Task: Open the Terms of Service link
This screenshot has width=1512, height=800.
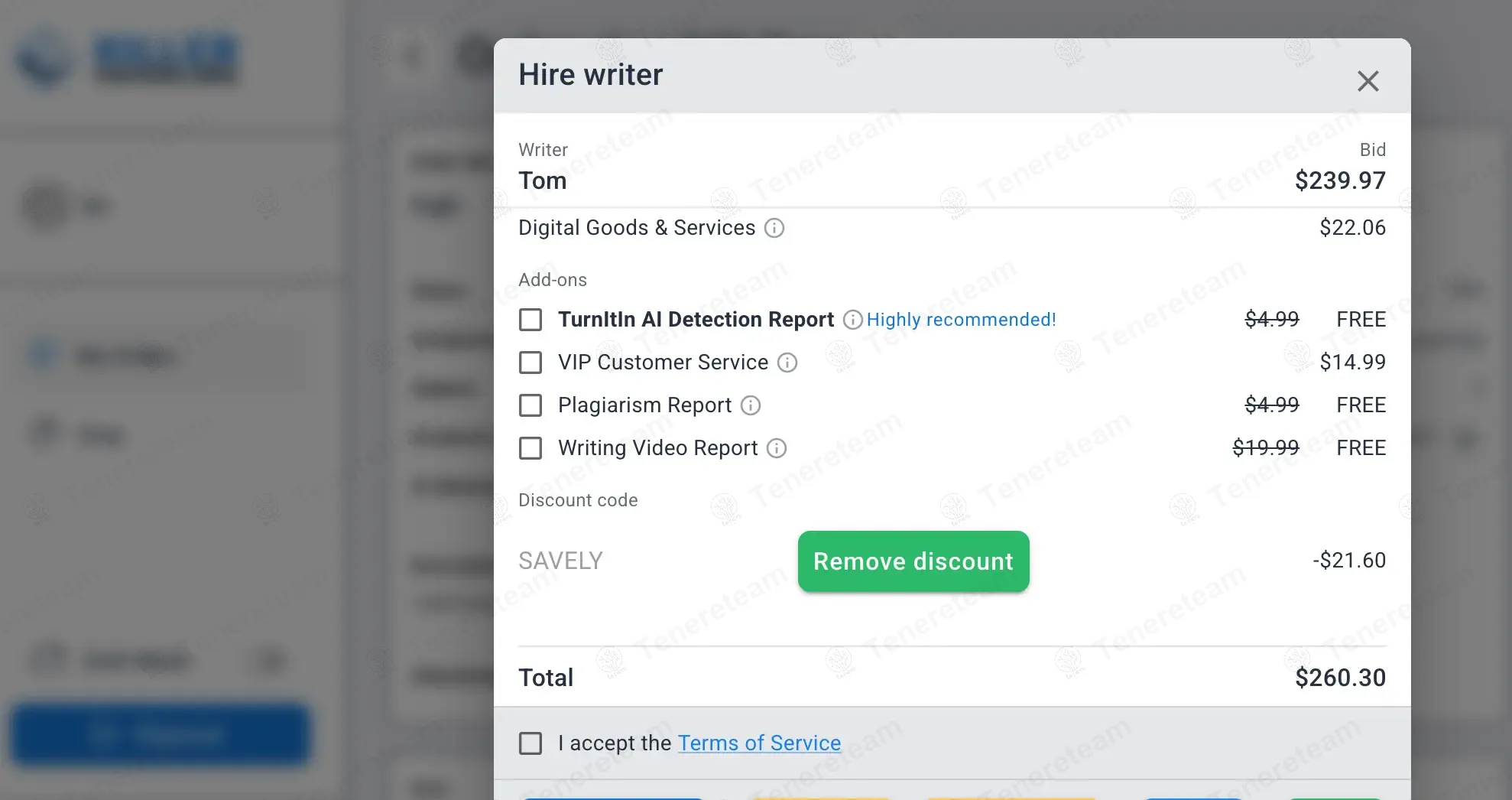Action: 759,743
